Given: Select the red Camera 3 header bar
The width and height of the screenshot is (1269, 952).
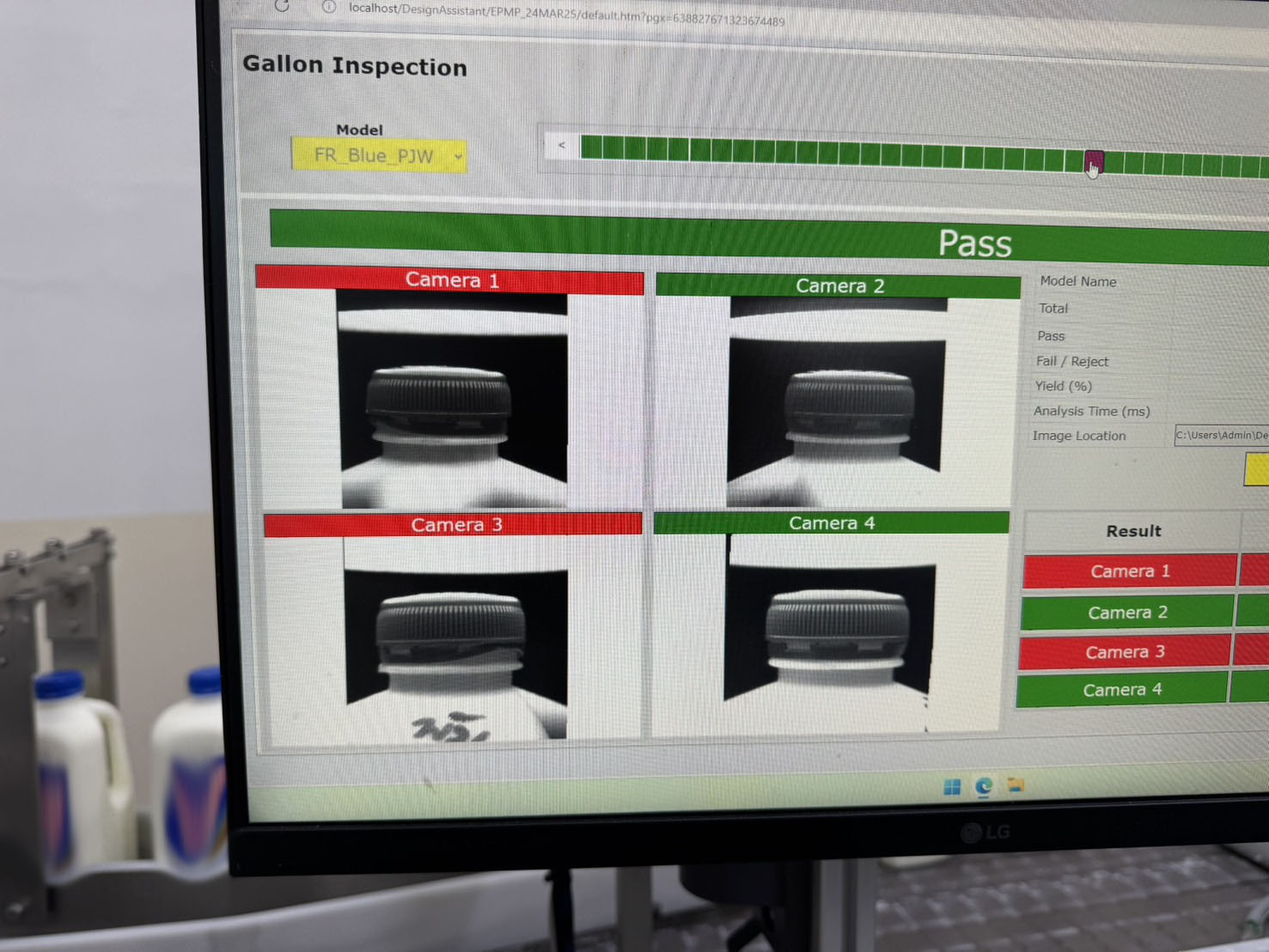Looking at the screenshot, I should pyautogui.click(x=454, y=524).
